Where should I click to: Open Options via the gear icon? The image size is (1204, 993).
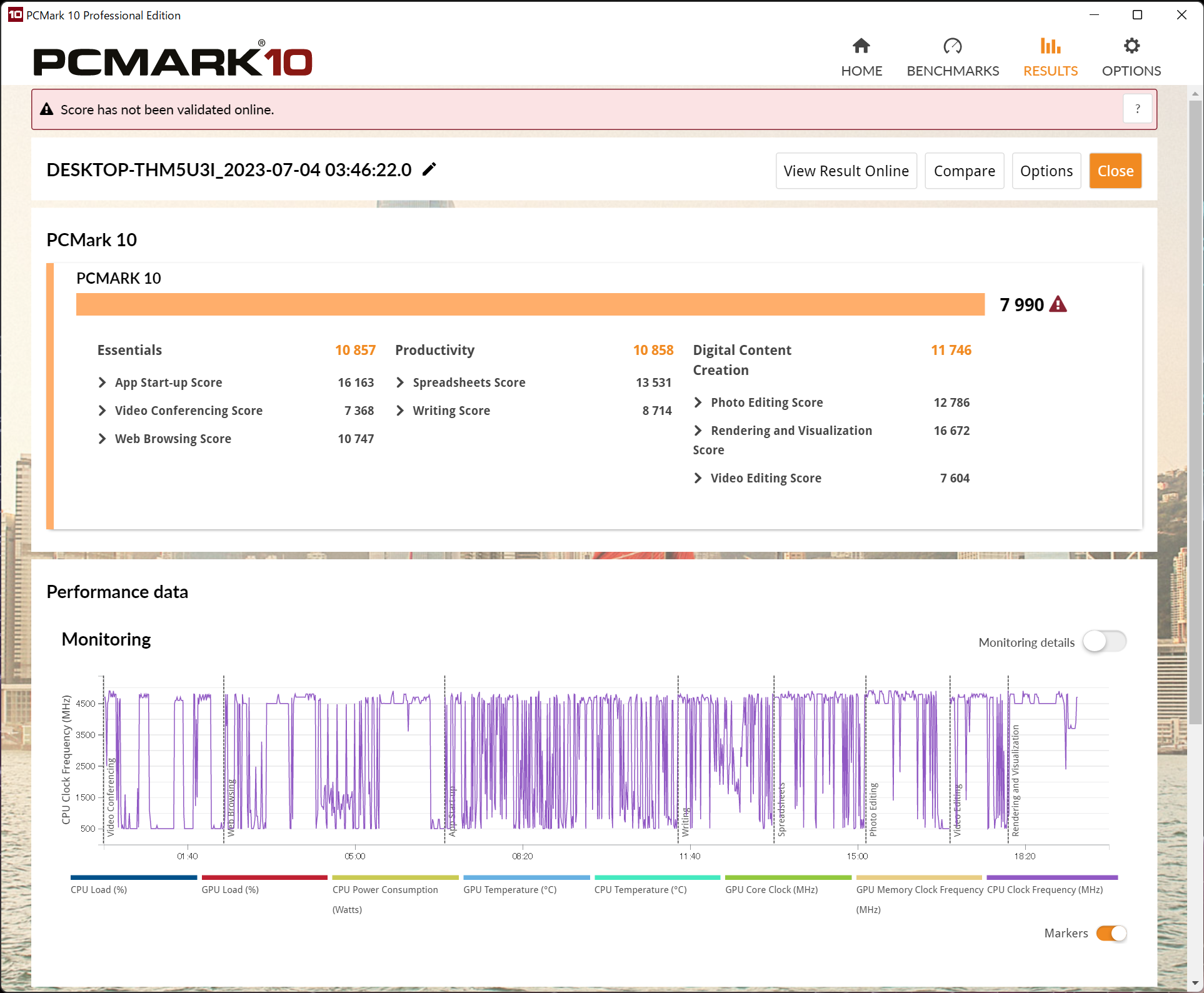[1131, 46]
